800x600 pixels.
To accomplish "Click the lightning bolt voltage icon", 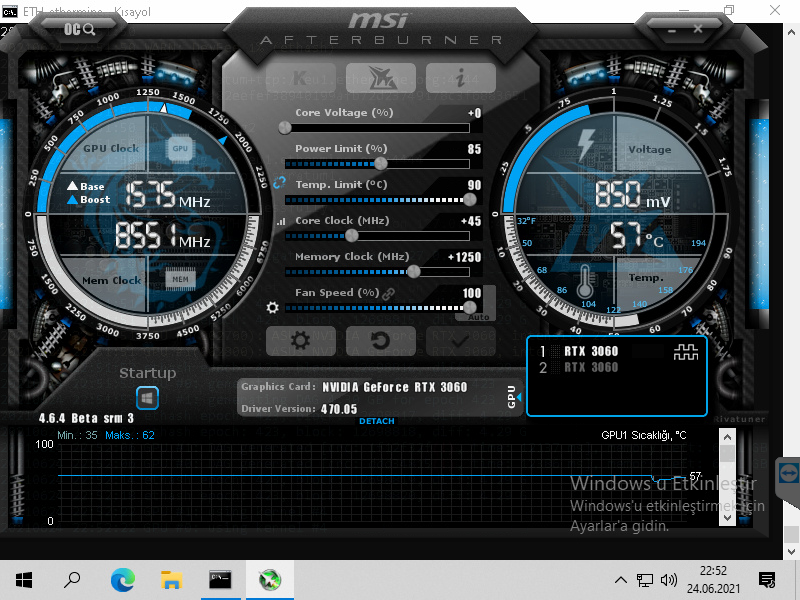I will 586,144.
